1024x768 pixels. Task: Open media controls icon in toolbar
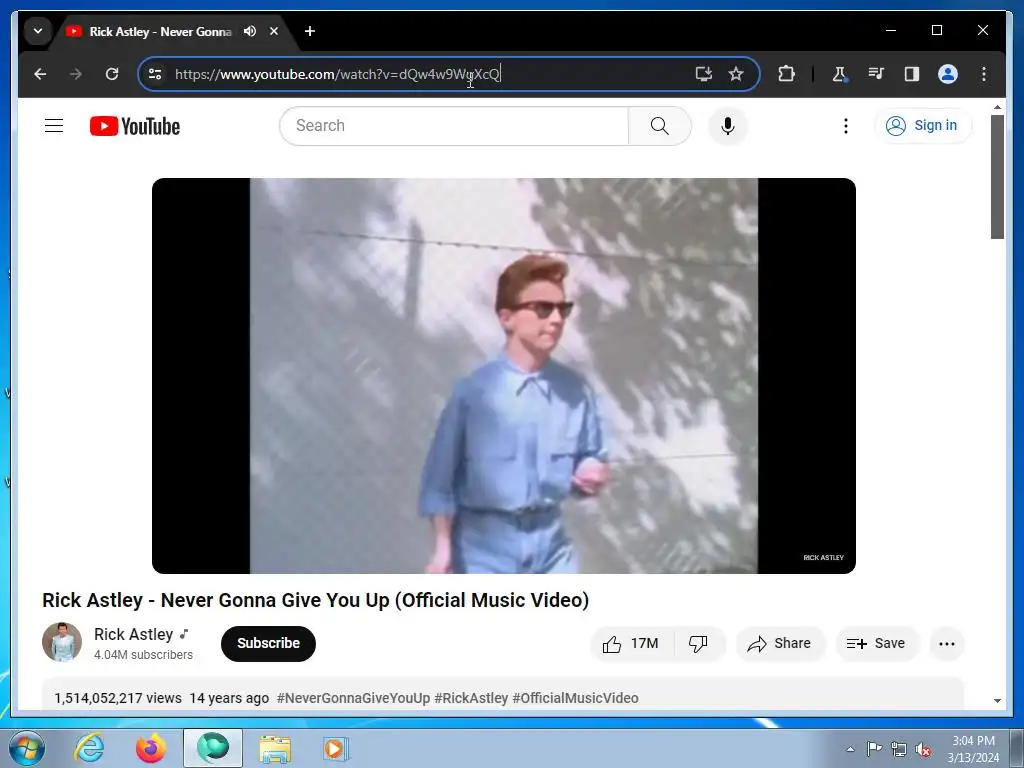coord(876,74)
